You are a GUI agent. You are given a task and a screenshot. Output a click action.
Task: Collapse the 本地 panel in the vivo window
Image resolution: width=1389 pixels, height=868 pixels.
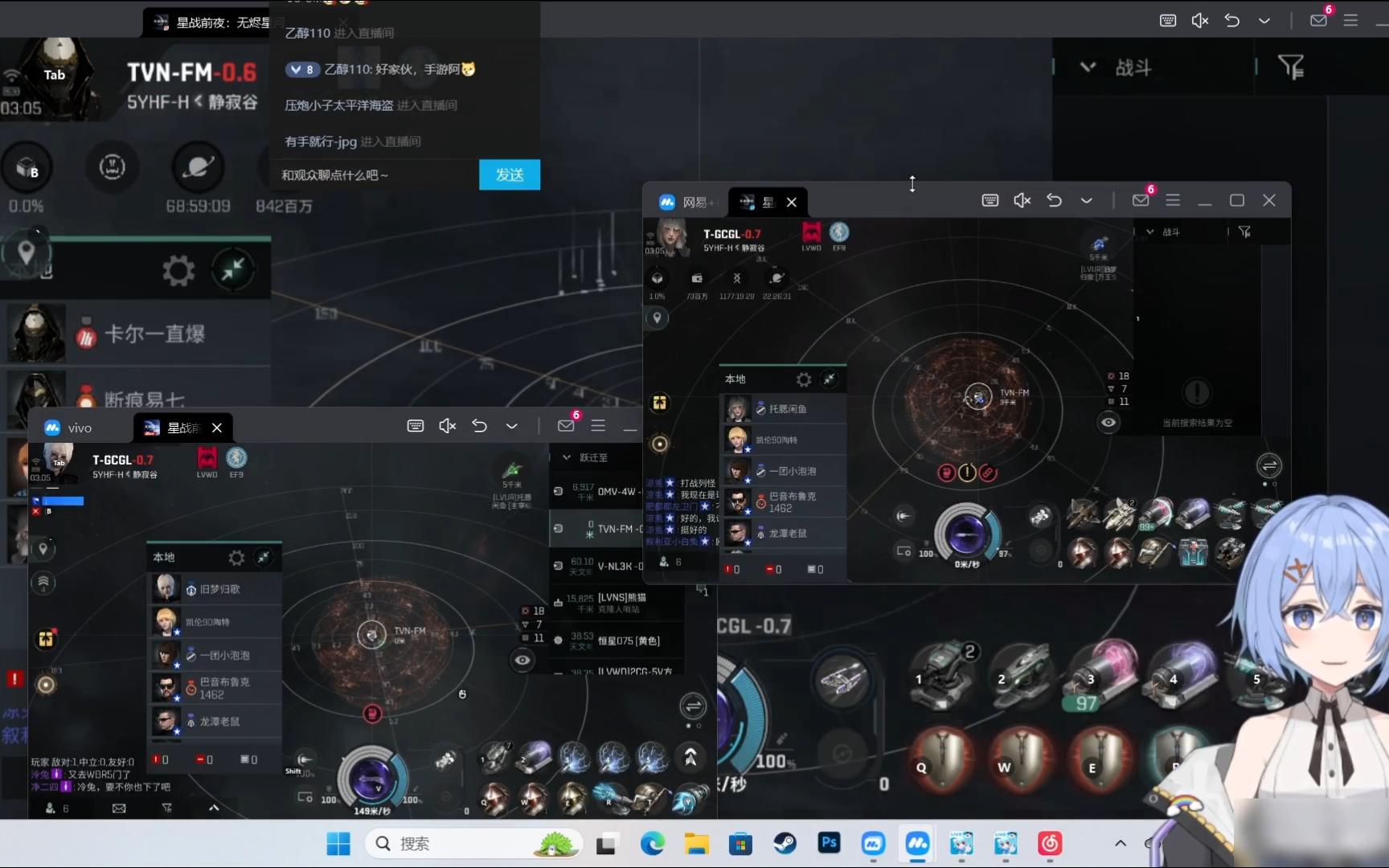click(x=264, y=557)
